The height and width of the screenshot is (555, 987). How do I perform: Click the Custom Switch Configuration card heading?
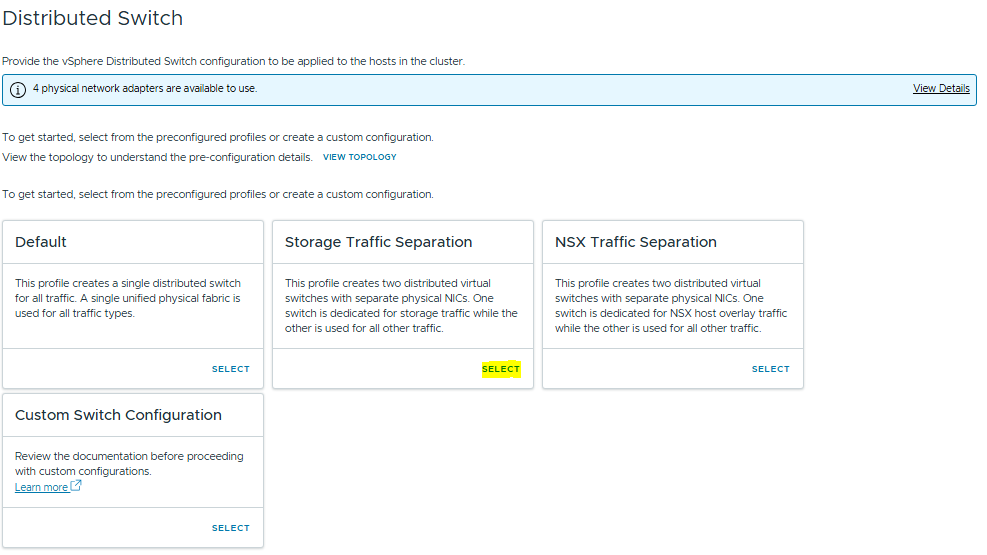[x=118, y=415]
